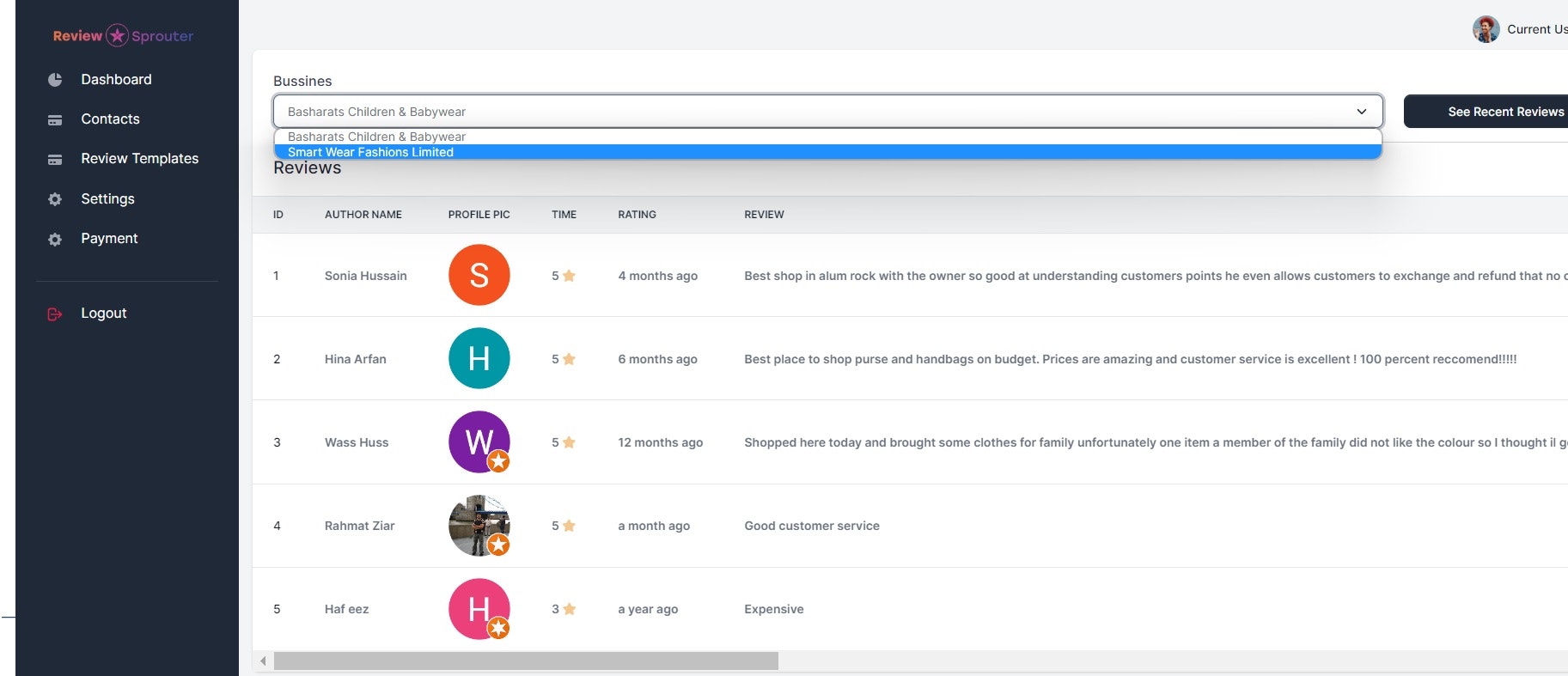Image resolution: width=1568 pixels, height=676 pixels.
Task: Choose Basharats Children & Babywear option
Action: pos(827,137)
